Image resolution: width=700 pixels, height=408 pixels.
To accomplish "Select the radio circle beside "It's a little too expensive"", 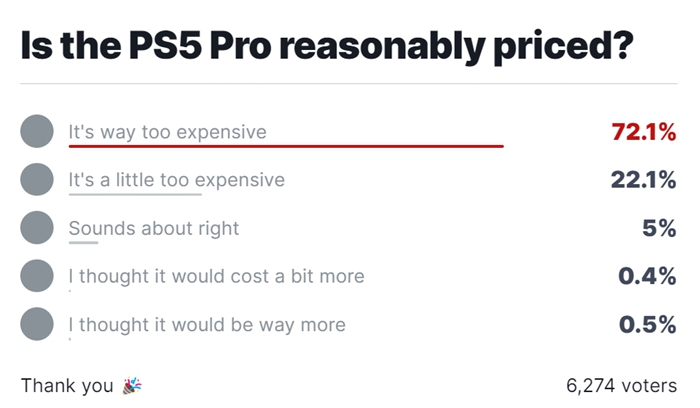I will coord(37,180).
